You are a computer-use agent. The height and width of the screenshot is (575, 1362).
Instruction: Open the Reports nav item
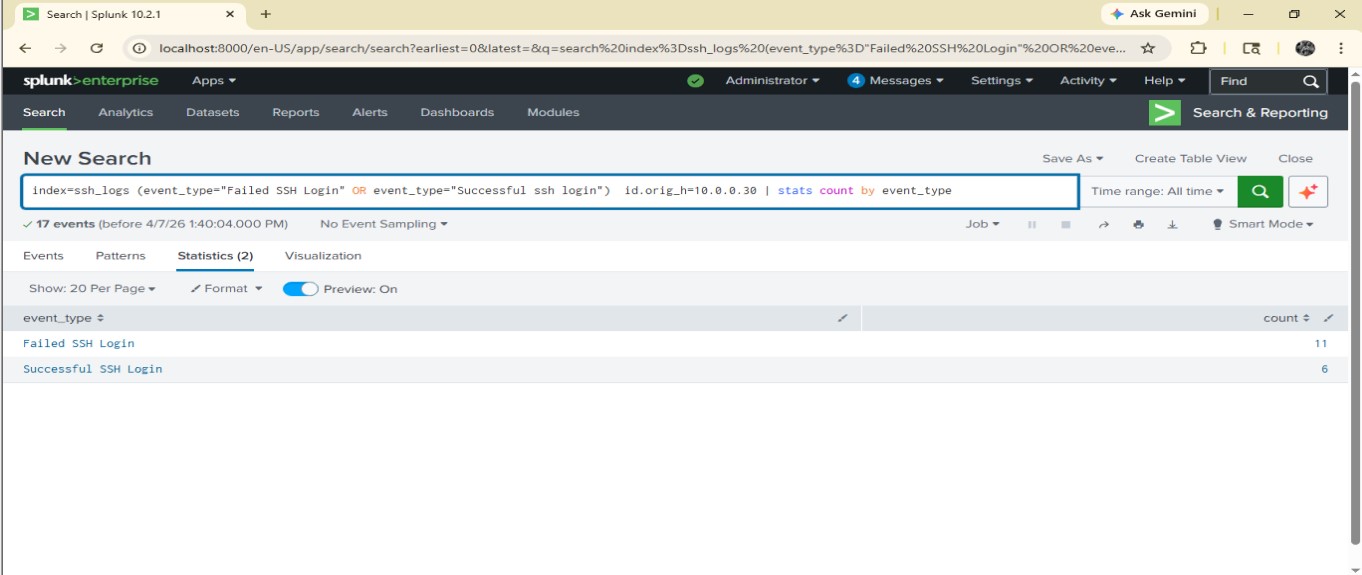tap(296, 113)
